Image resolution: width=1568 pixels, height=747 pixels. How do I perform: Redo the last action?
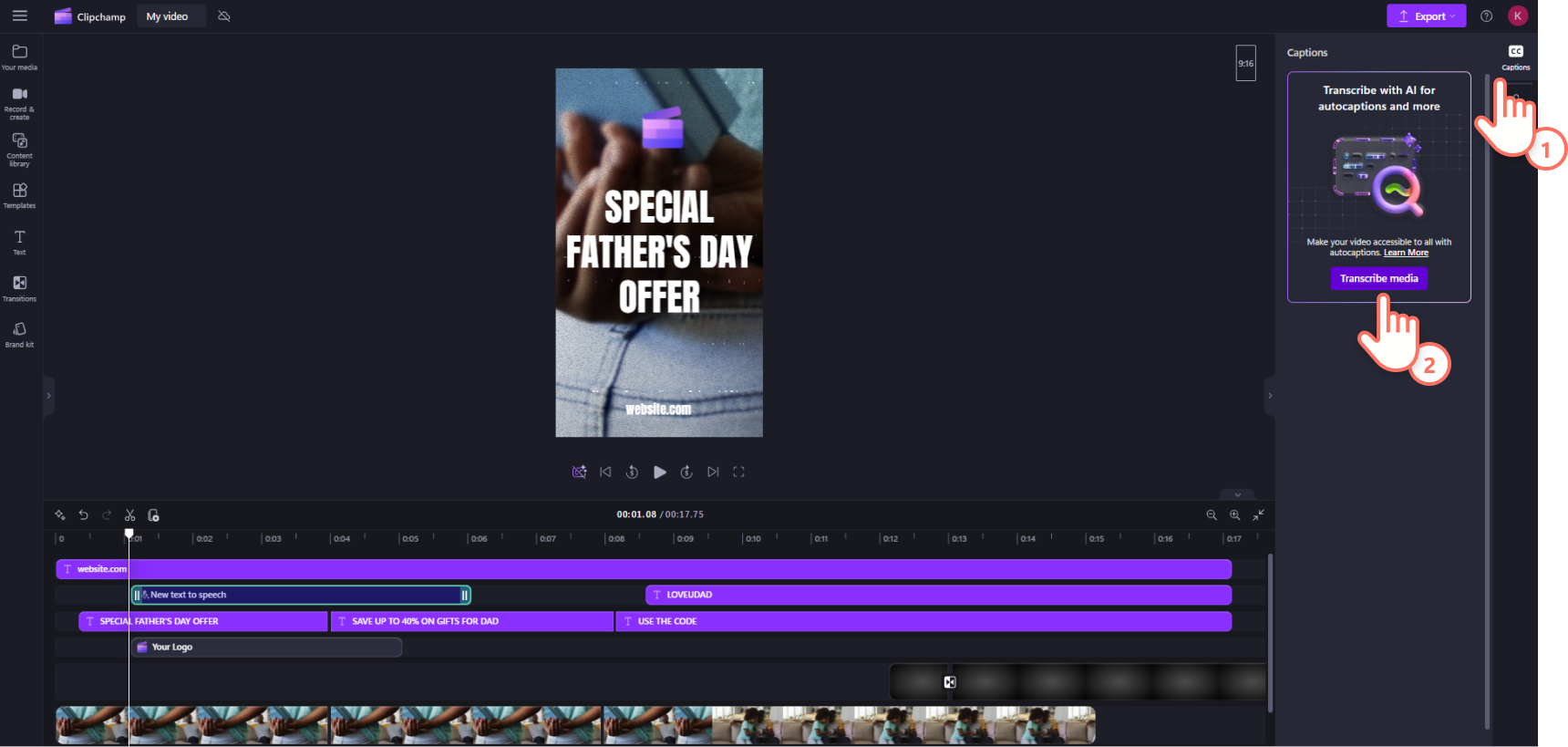click(x=107, y=515)
